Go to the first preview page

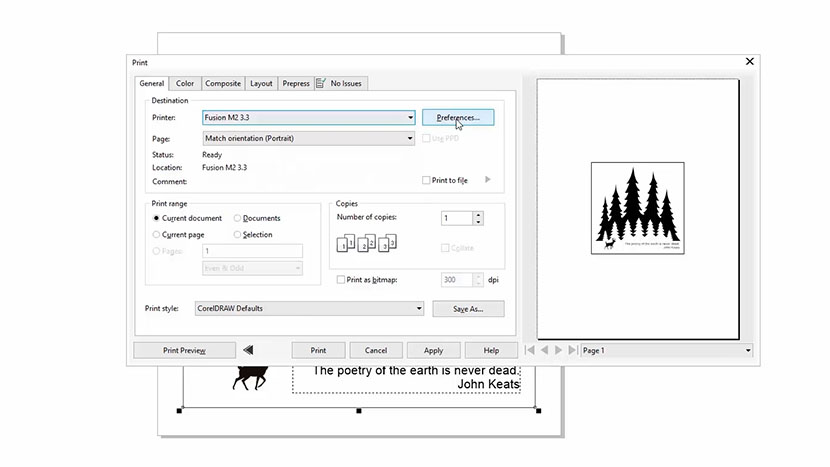531,350
